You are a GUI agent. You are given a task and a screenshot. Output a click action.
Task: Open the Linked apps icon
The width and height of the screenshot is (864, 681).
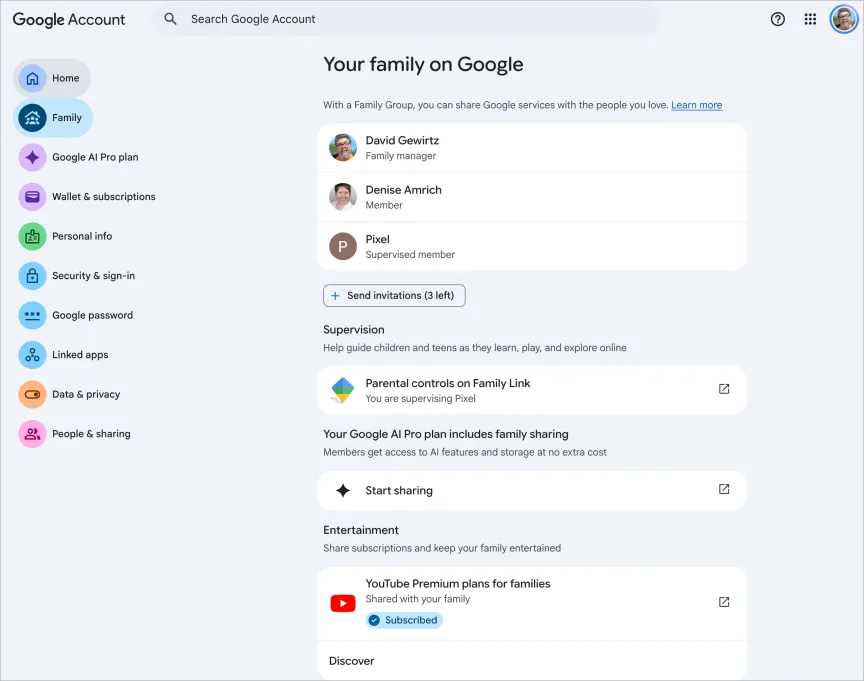(33, 355)
